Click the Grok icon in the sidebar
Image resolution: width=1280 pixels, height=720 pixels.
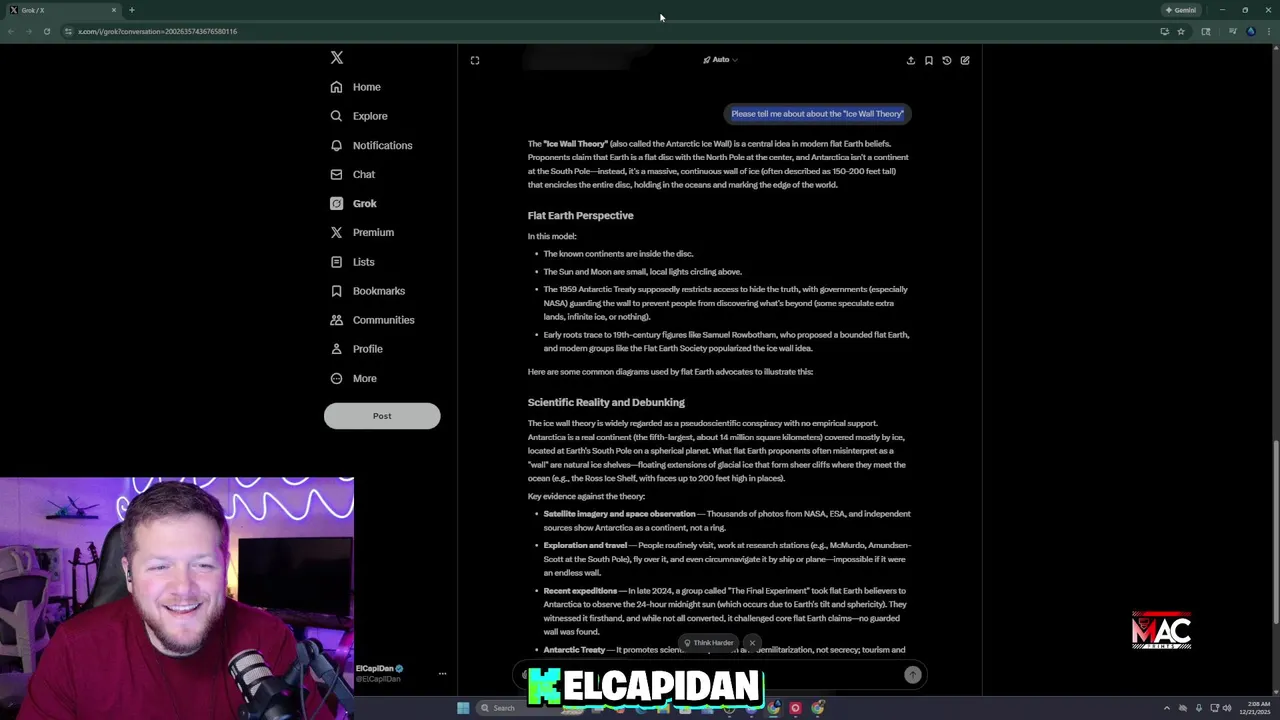(x=337, y=203)
